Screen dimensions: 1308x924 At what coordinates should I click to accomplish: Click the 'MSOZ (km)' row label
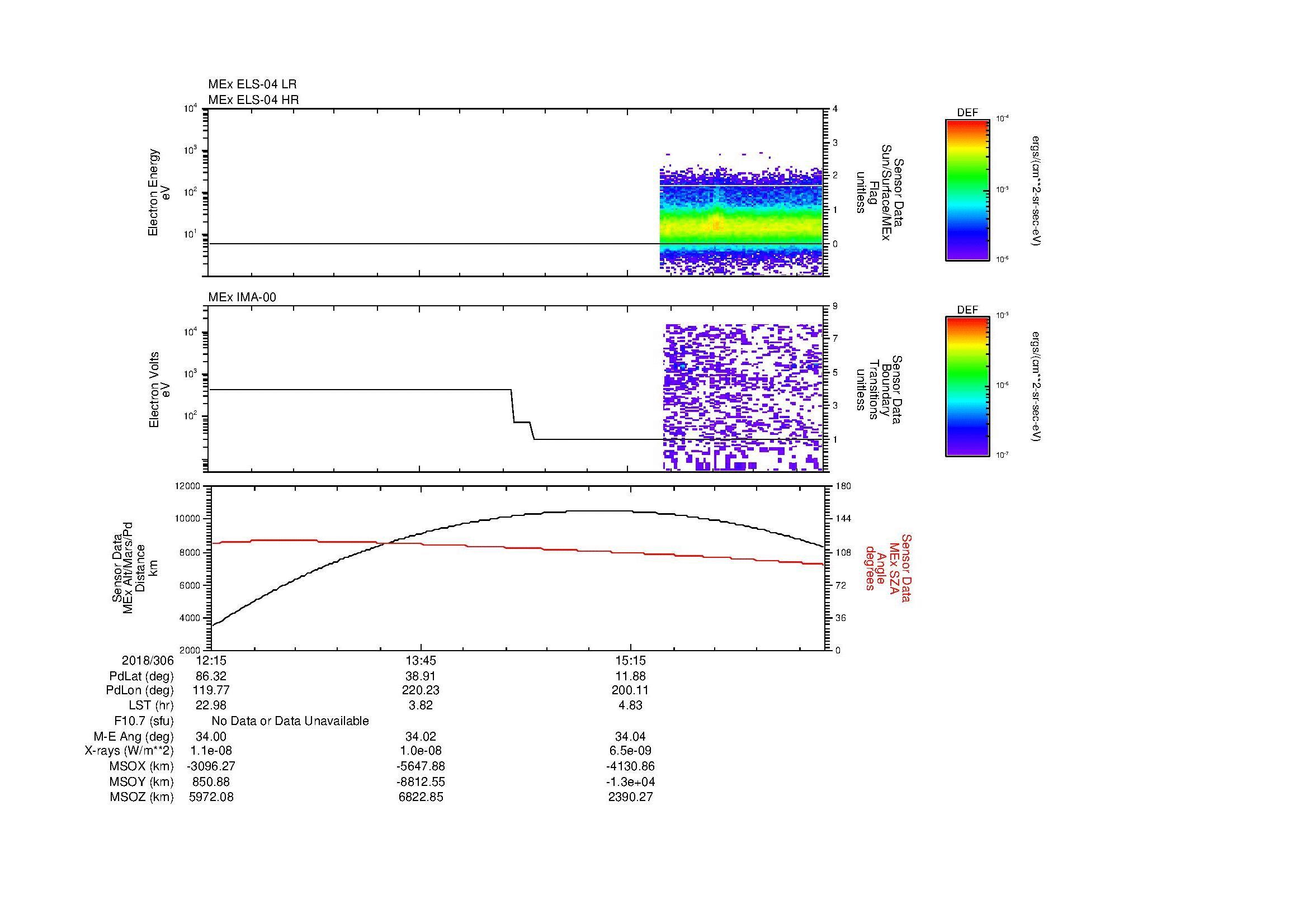click(x=141, y=797)
